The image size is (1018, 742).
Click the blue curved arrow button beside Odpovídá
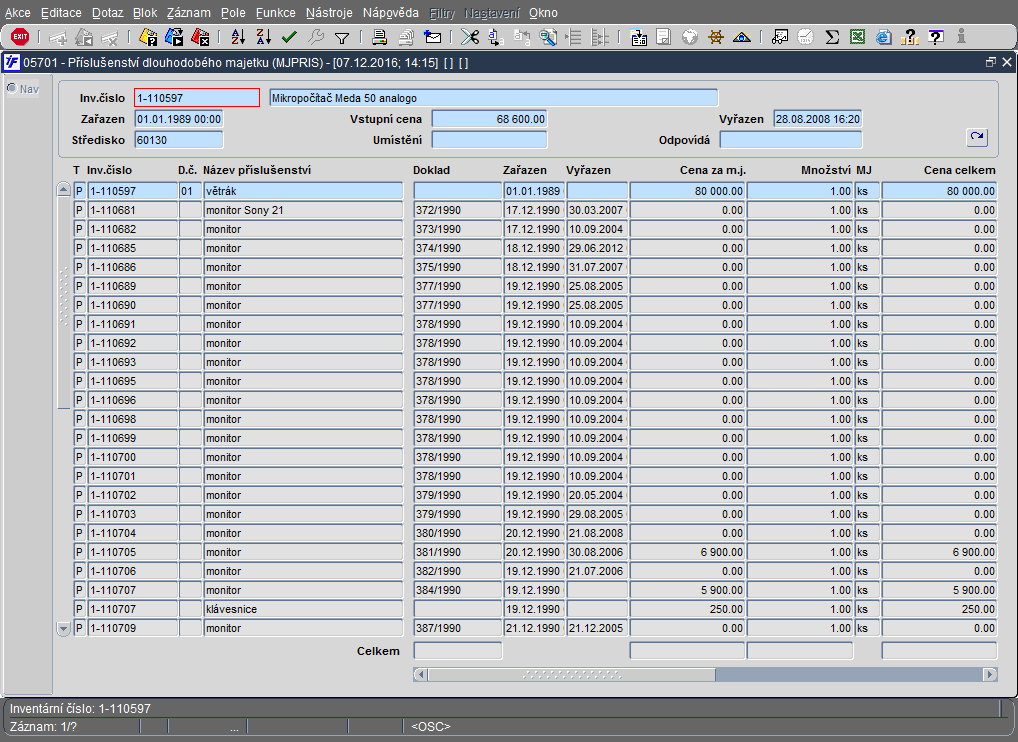click(x=976, y=137)
